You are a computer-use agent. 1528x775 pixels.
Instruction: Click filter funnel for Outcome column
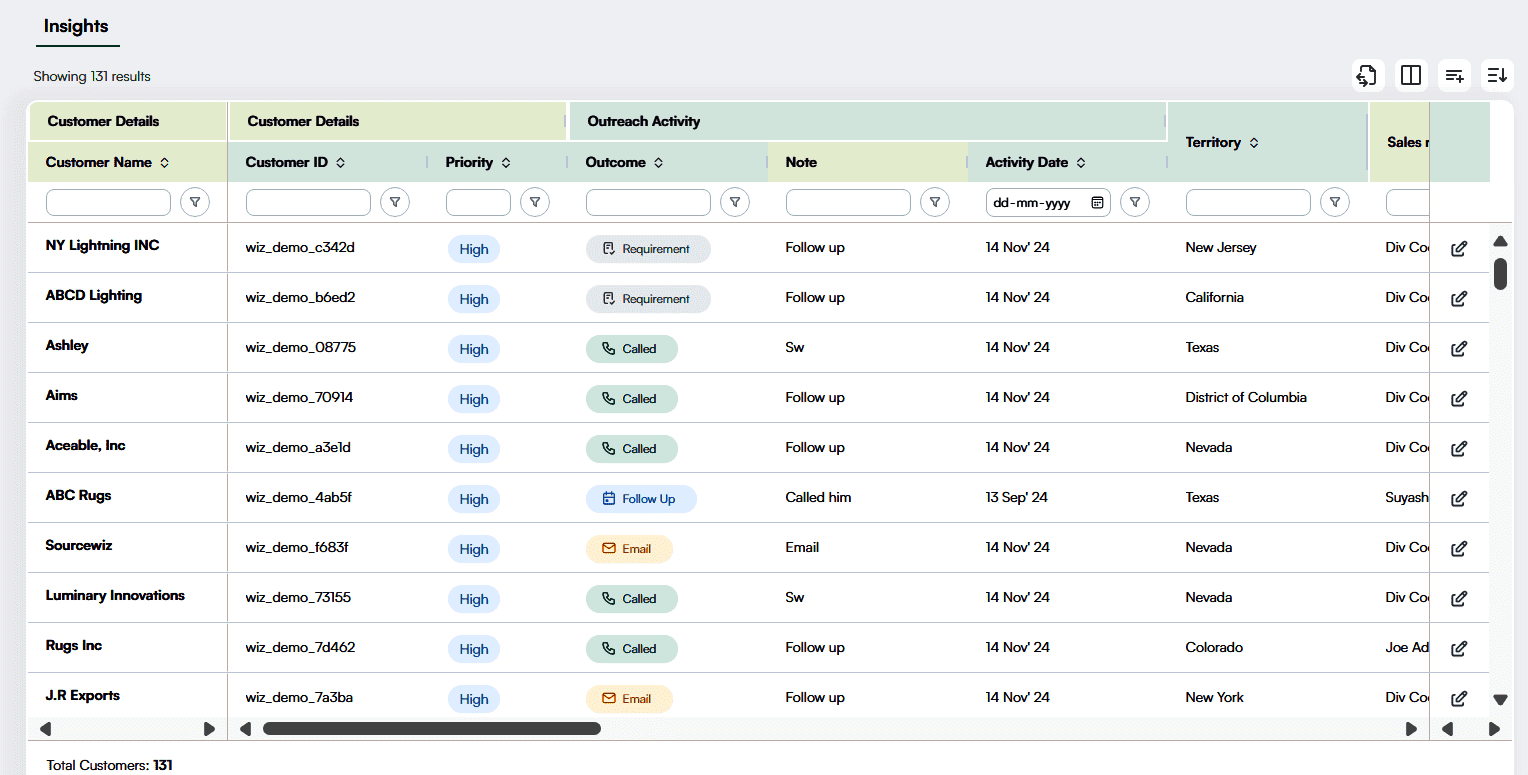(735, 203)
